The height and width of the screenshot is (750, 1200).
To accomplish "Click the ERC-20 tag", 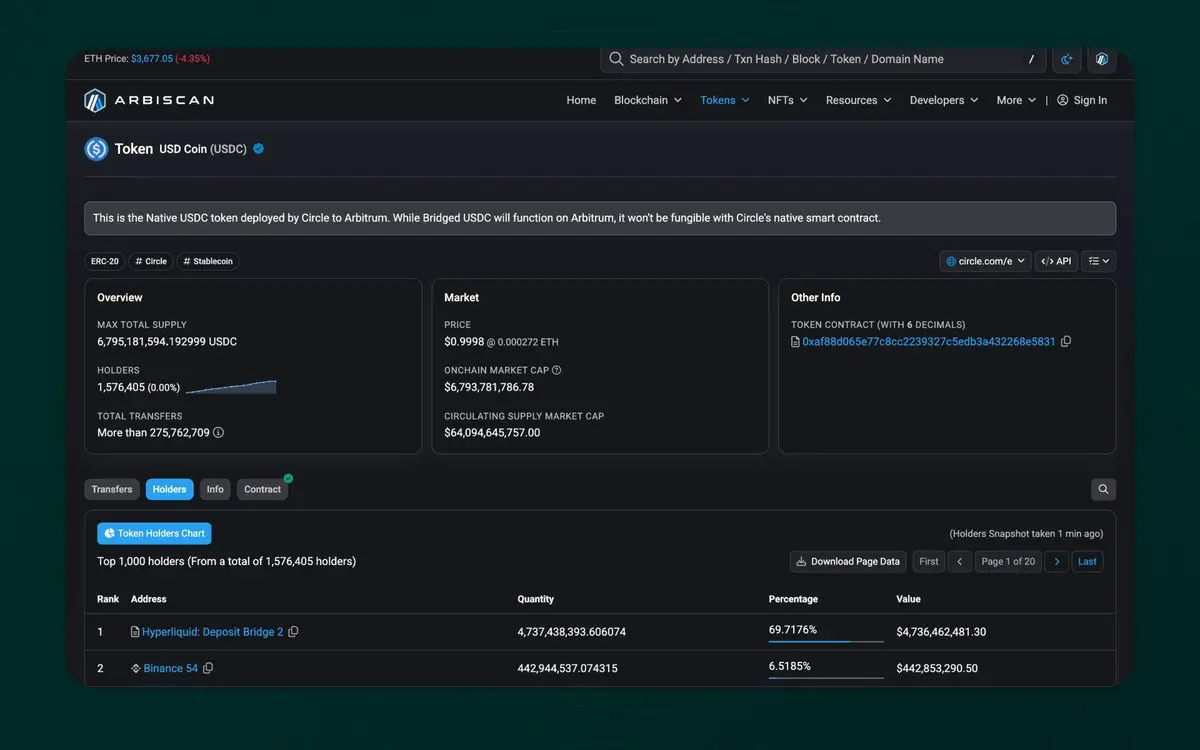I will point(104,261).
